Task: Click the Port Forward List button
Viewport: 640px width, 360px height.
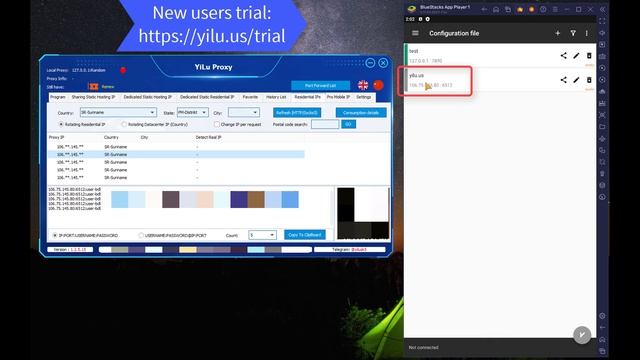Action: coord(320,86)
